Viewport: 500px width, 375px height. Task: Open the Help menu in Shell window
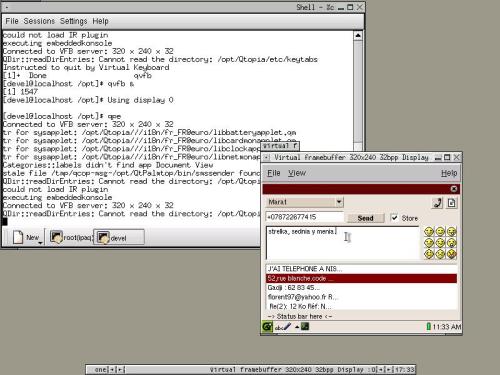click(x=100, y=21)
